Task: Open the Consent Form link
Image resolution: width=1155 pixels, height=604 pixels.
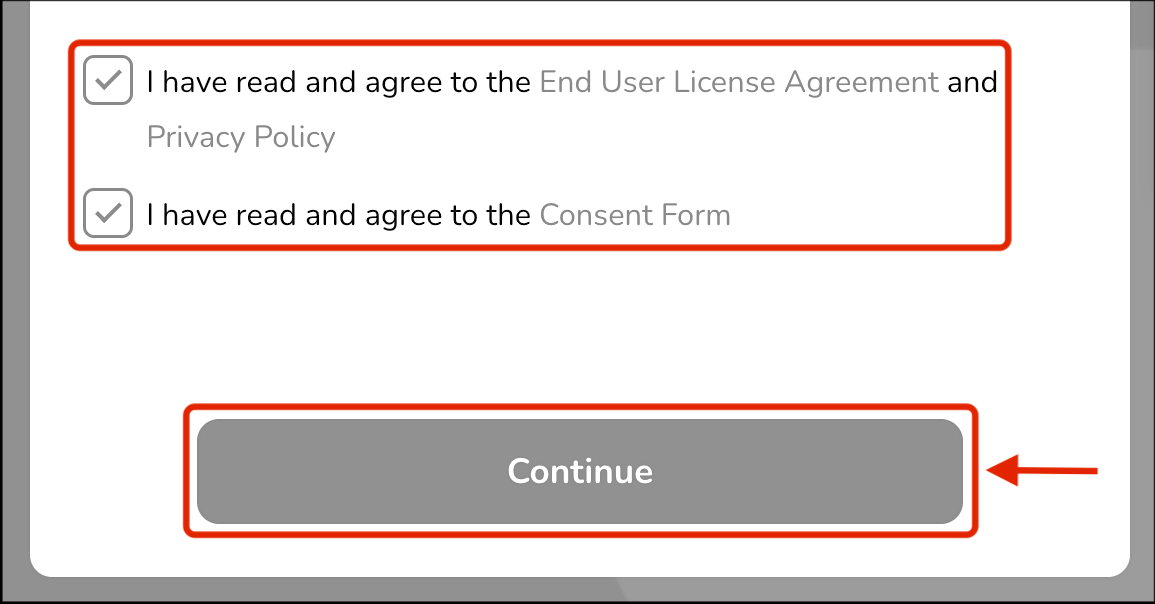Action: [x=635, y=215]
